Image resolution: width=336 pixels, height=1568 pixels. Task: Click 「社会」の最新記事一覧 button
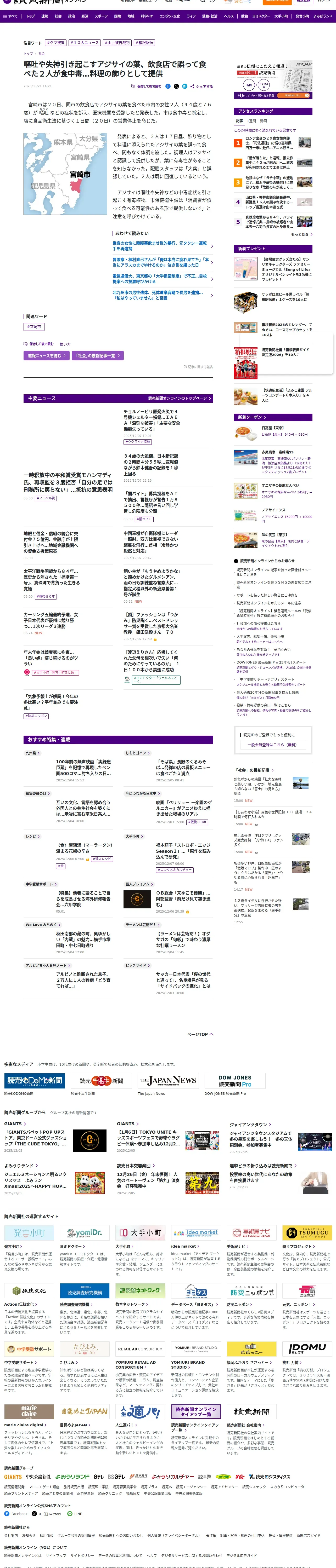tap(98, 355)
